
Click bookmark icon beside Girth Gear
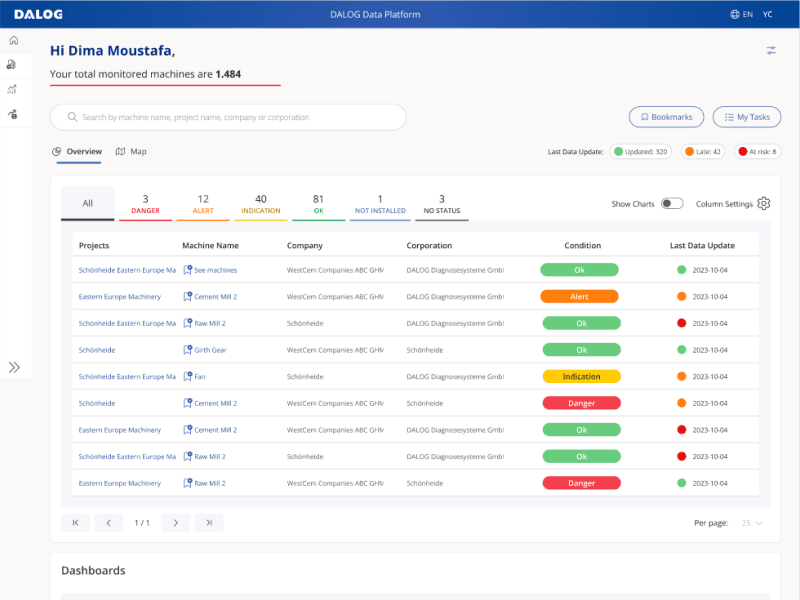point(188,349)
